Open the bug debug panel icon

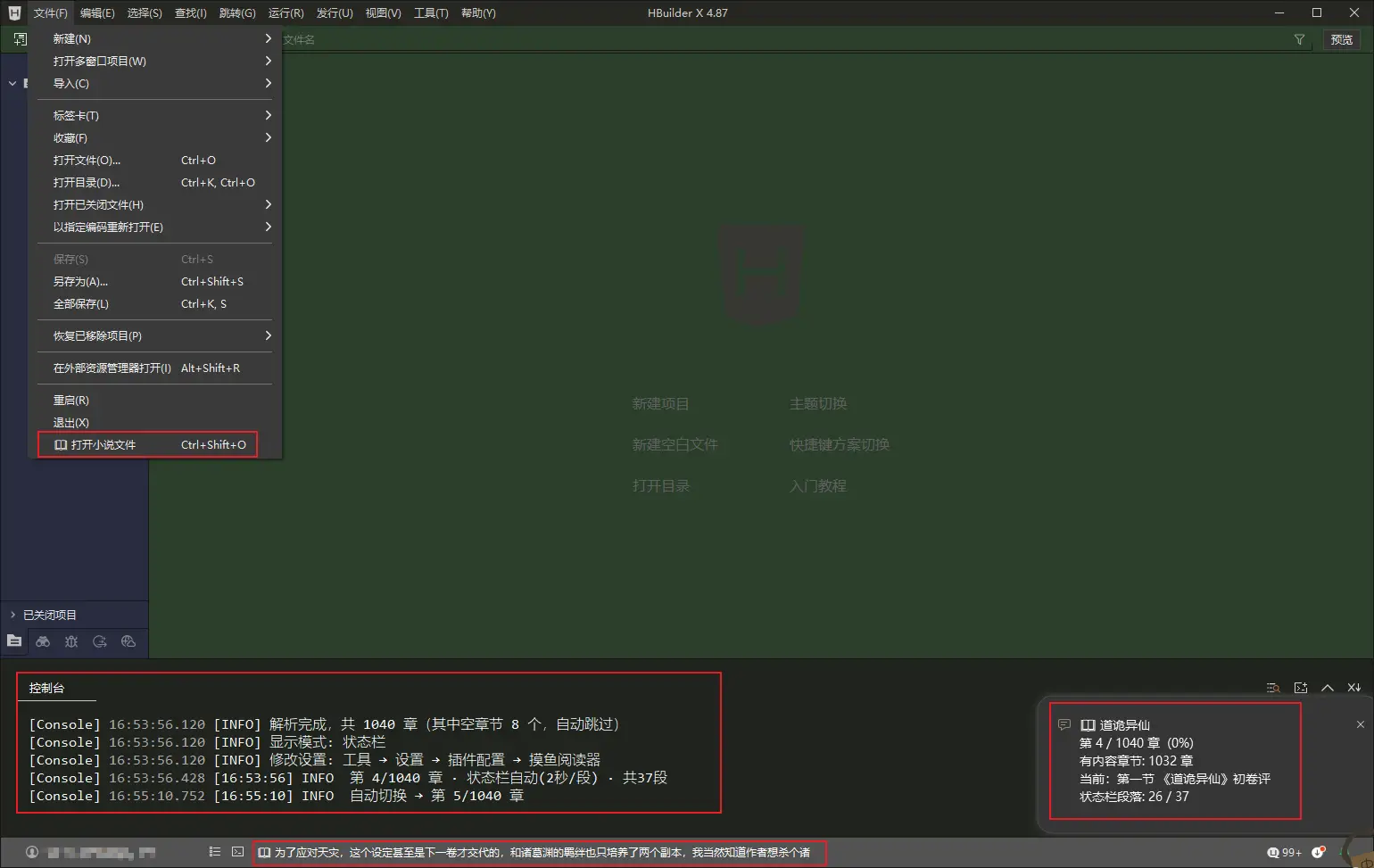[x=71, y=641]
